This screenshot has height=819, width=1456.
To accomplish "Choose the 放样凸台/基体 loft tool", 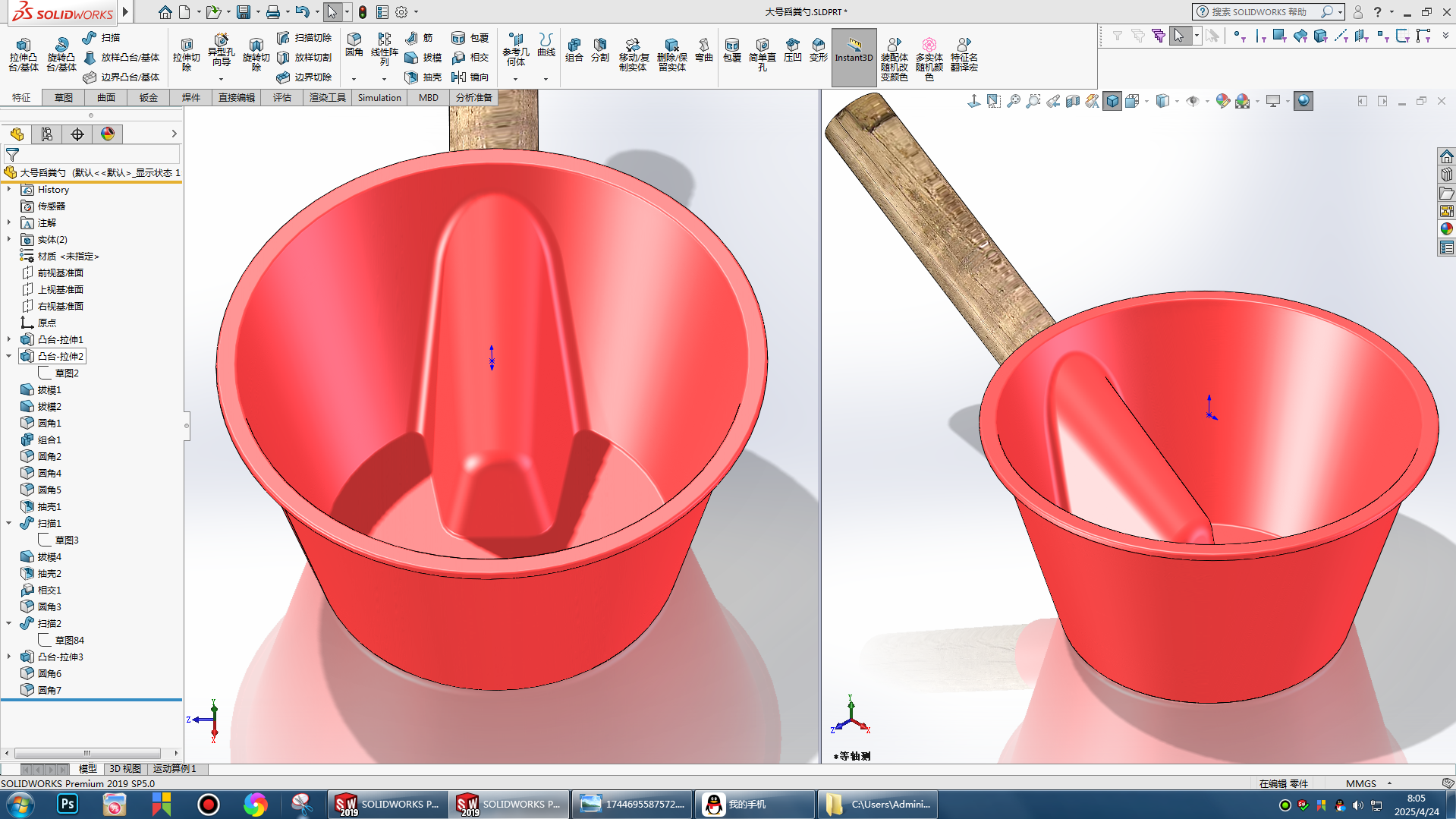I will point(121,58).
